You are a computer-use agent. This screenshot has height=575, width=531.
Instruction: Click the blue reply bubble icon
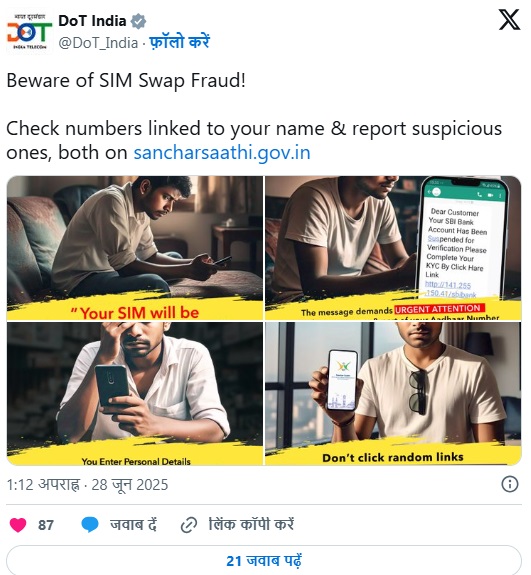[90, 525]
